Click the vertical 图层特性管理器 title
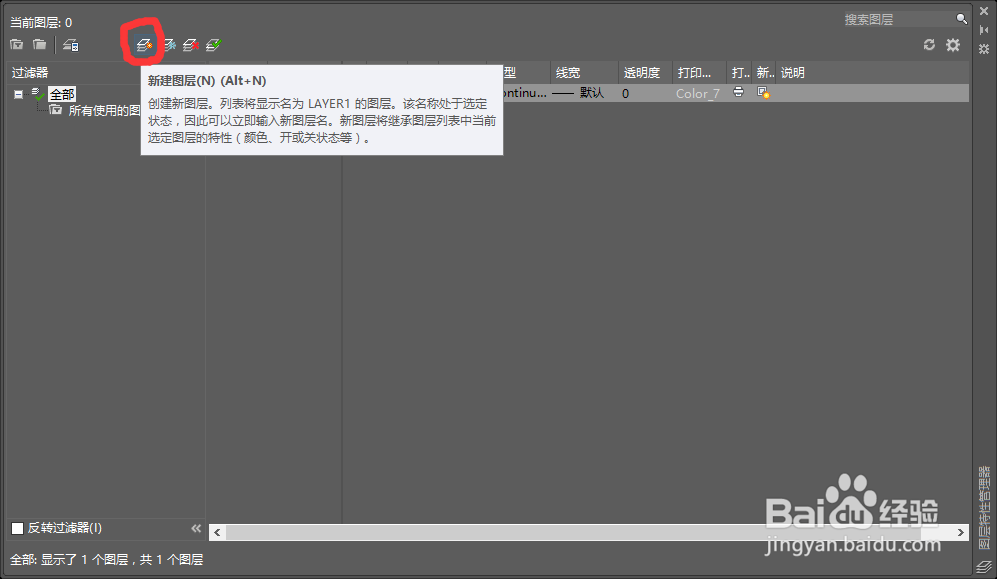The image size is (997, 579). coord(984,508)
